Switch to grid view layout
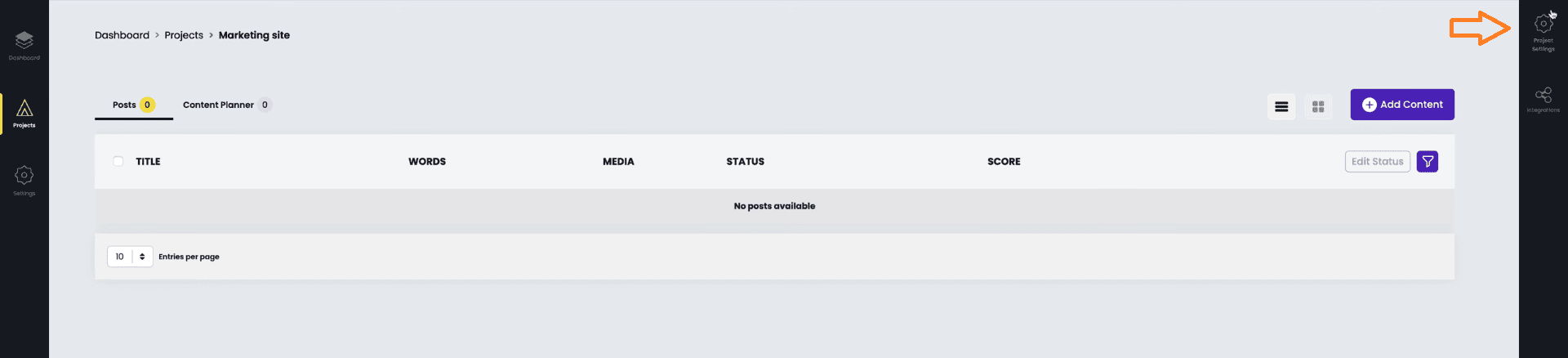1568x358 pixels. tap(1317, 106)
